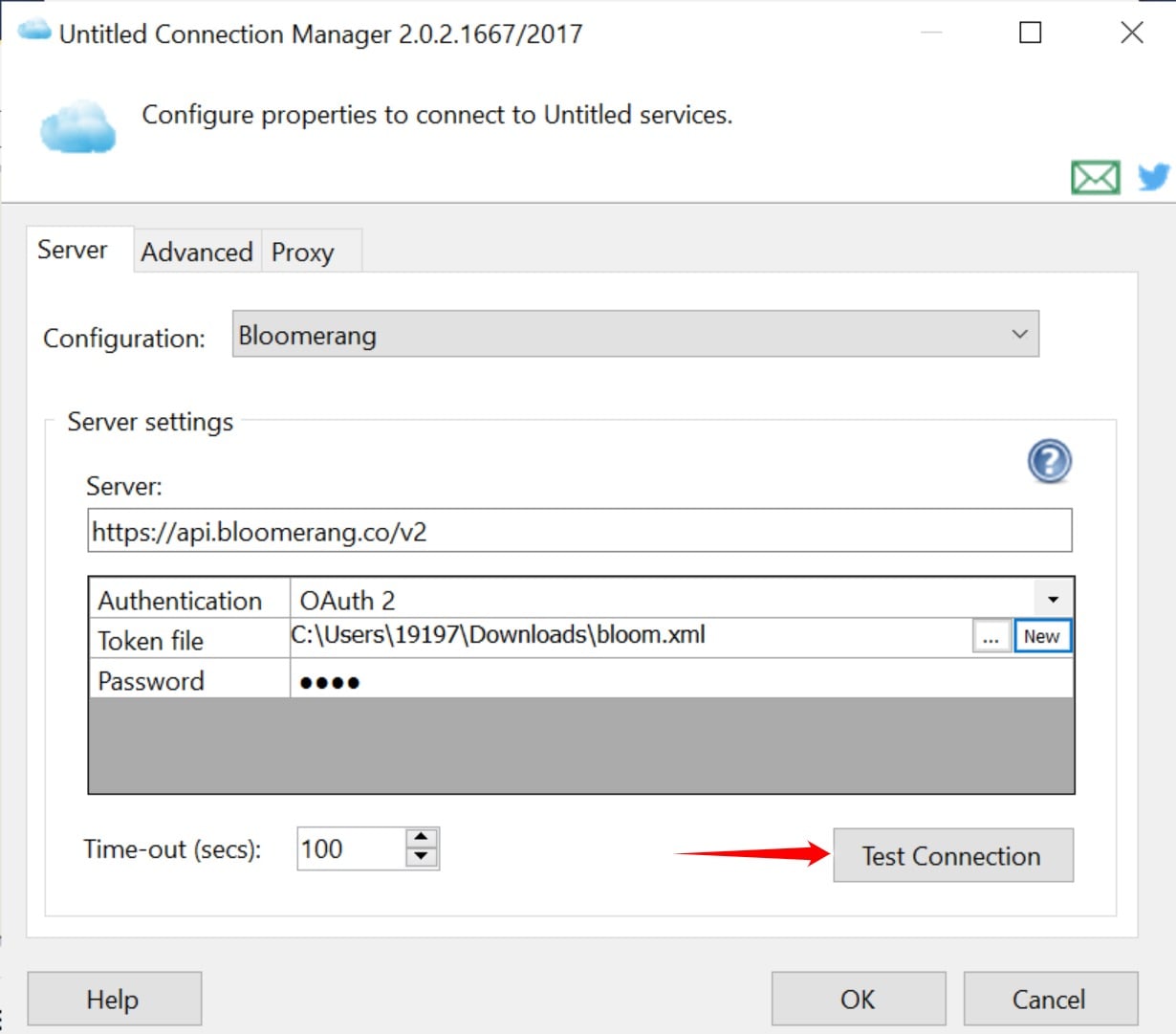Click the Password field with dots
This screenshot has height=1034, width=1176.
pos(682,681)
